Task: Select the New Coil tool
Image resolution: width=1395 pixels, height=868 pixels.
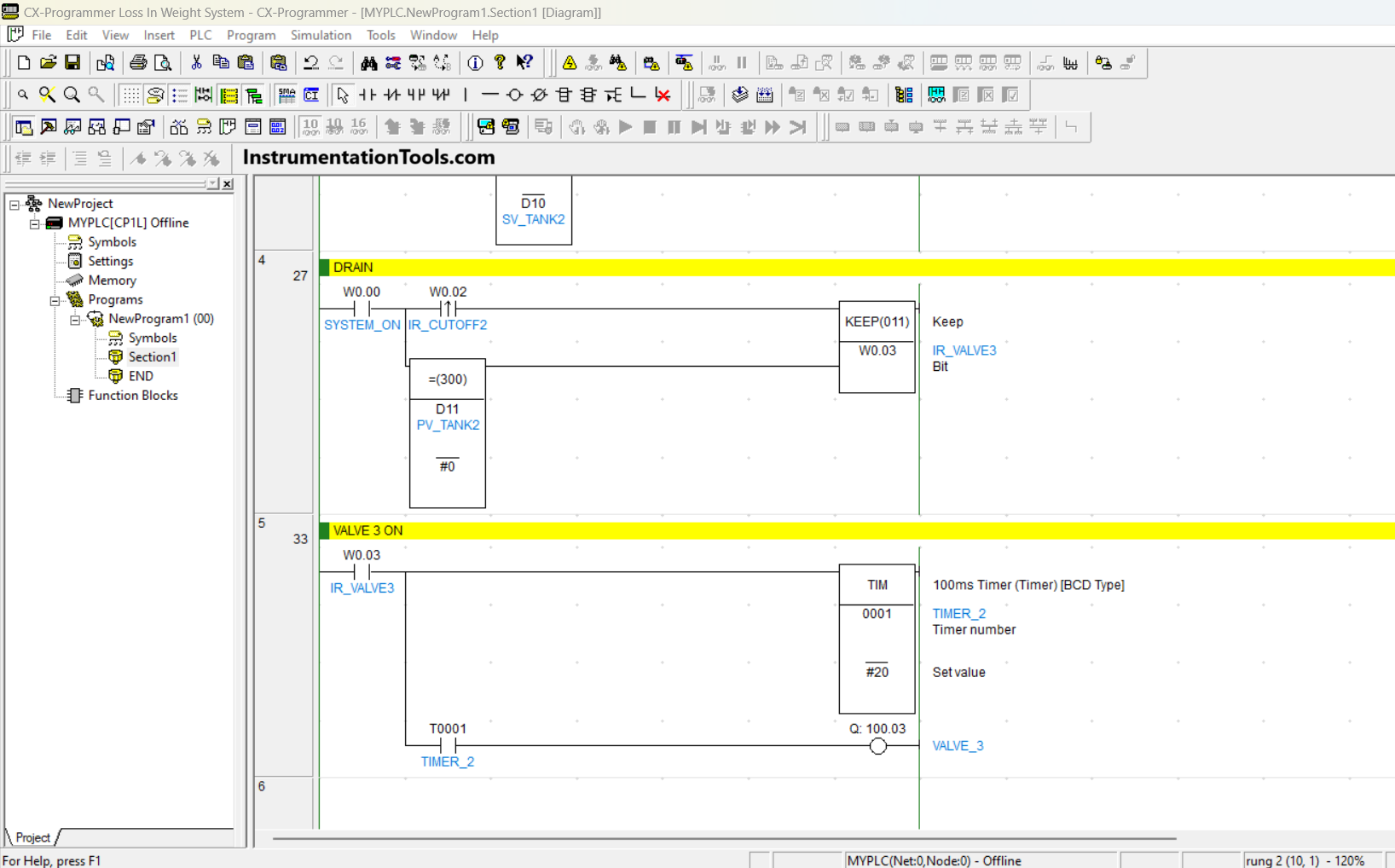Action: click(514, 95)
